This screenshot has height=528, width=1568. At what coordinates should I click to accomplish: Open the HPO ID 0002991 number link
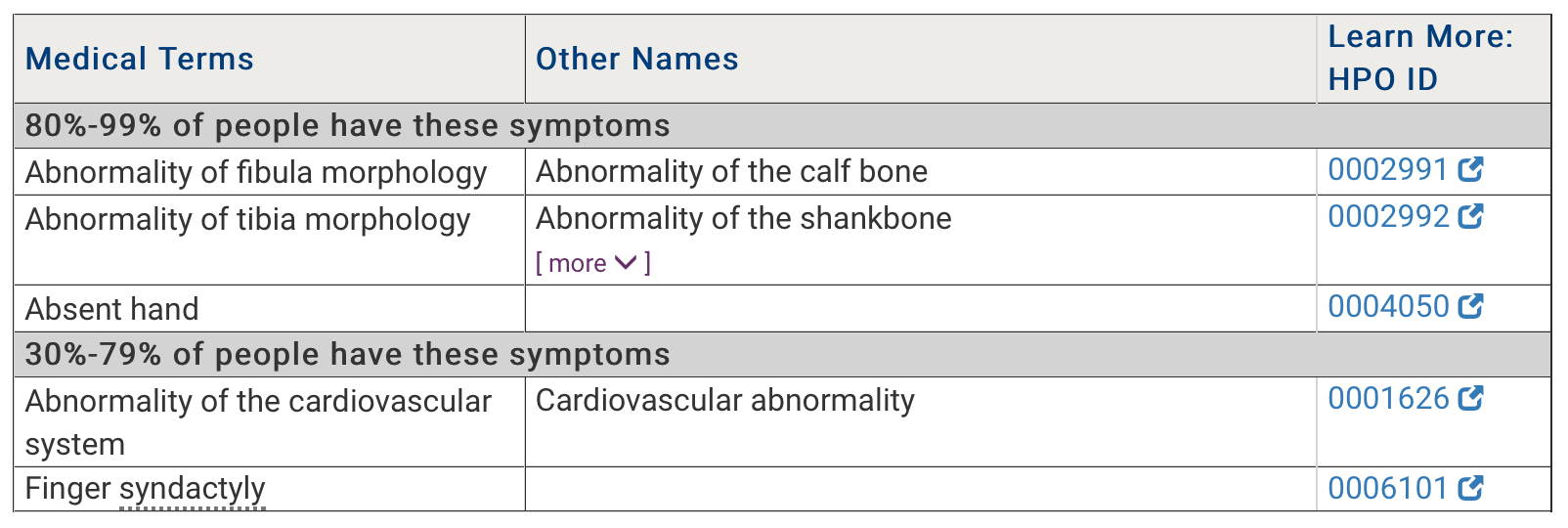coord(1387,170)
